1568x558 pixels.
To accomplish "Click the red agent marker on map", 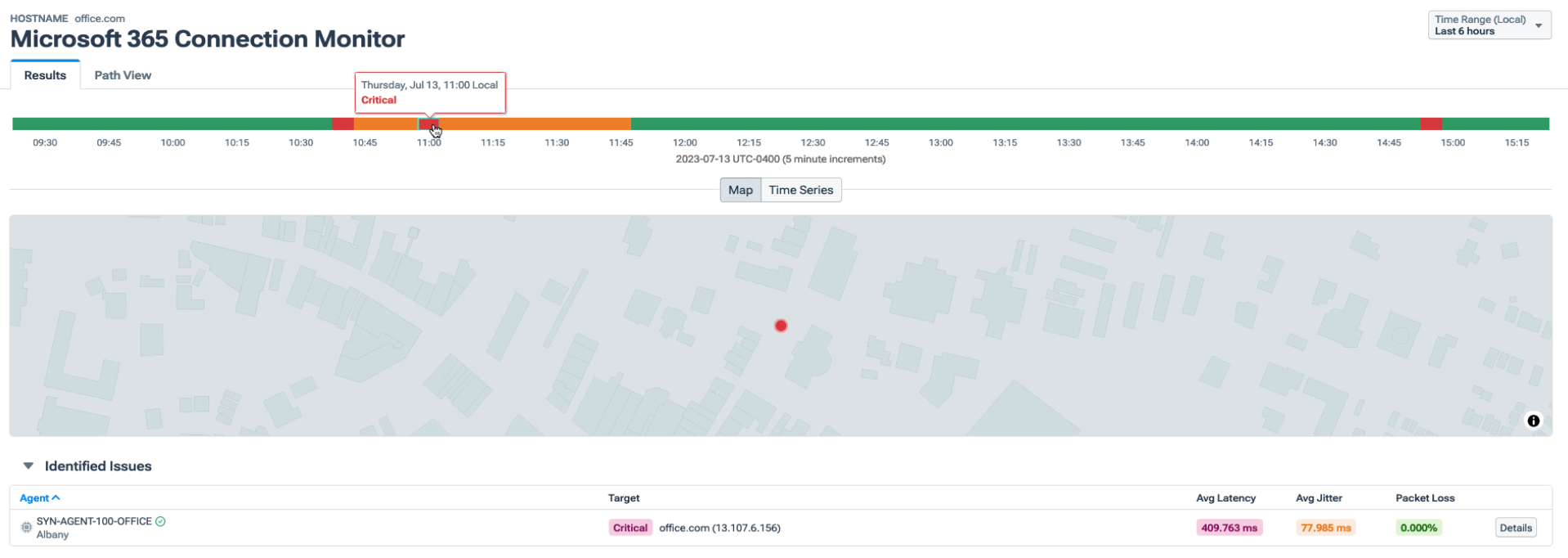I will [x=781, y=326].
